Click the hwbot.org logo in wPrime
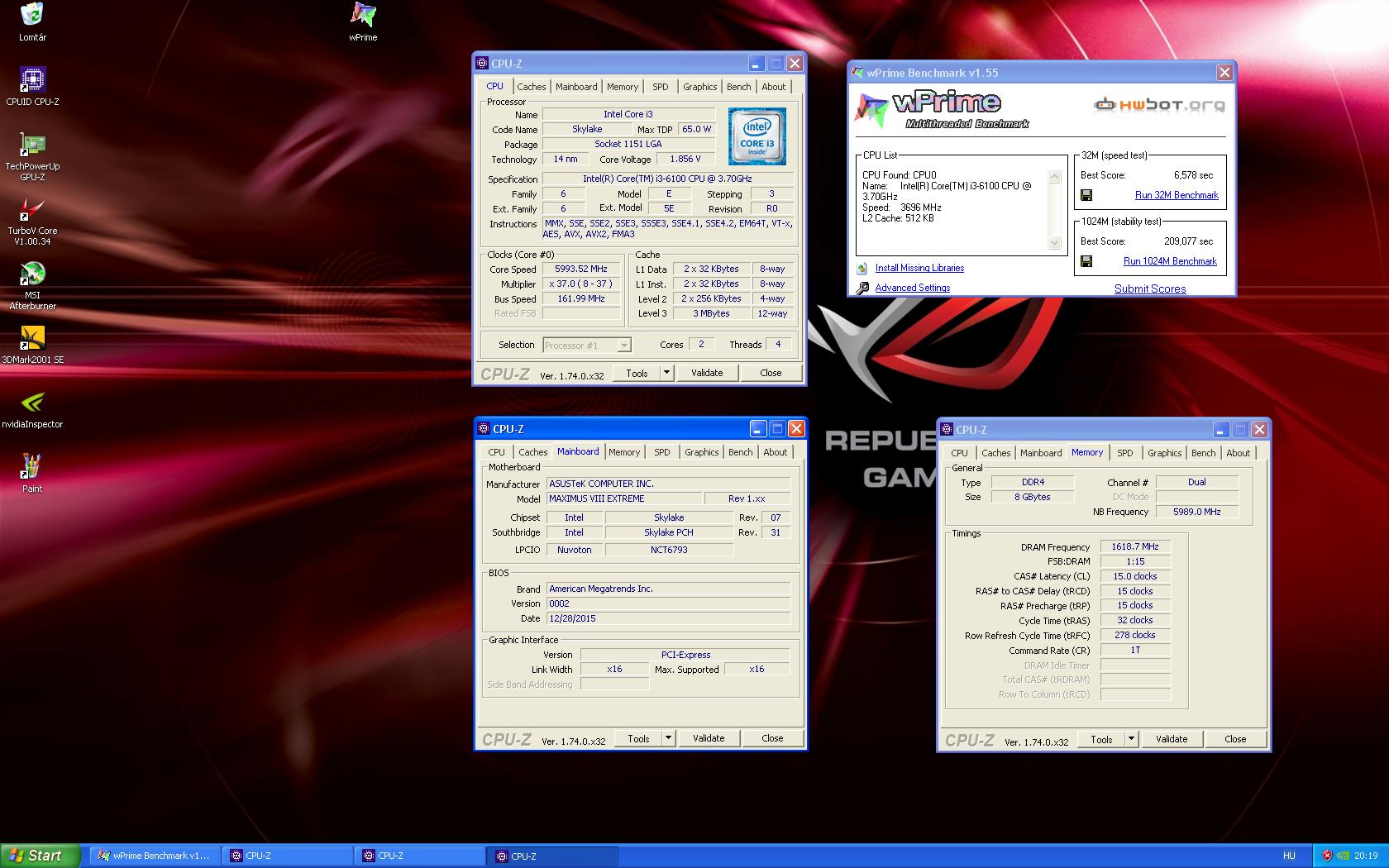Screen dimensions: 1389x868 click(1159, 105)
